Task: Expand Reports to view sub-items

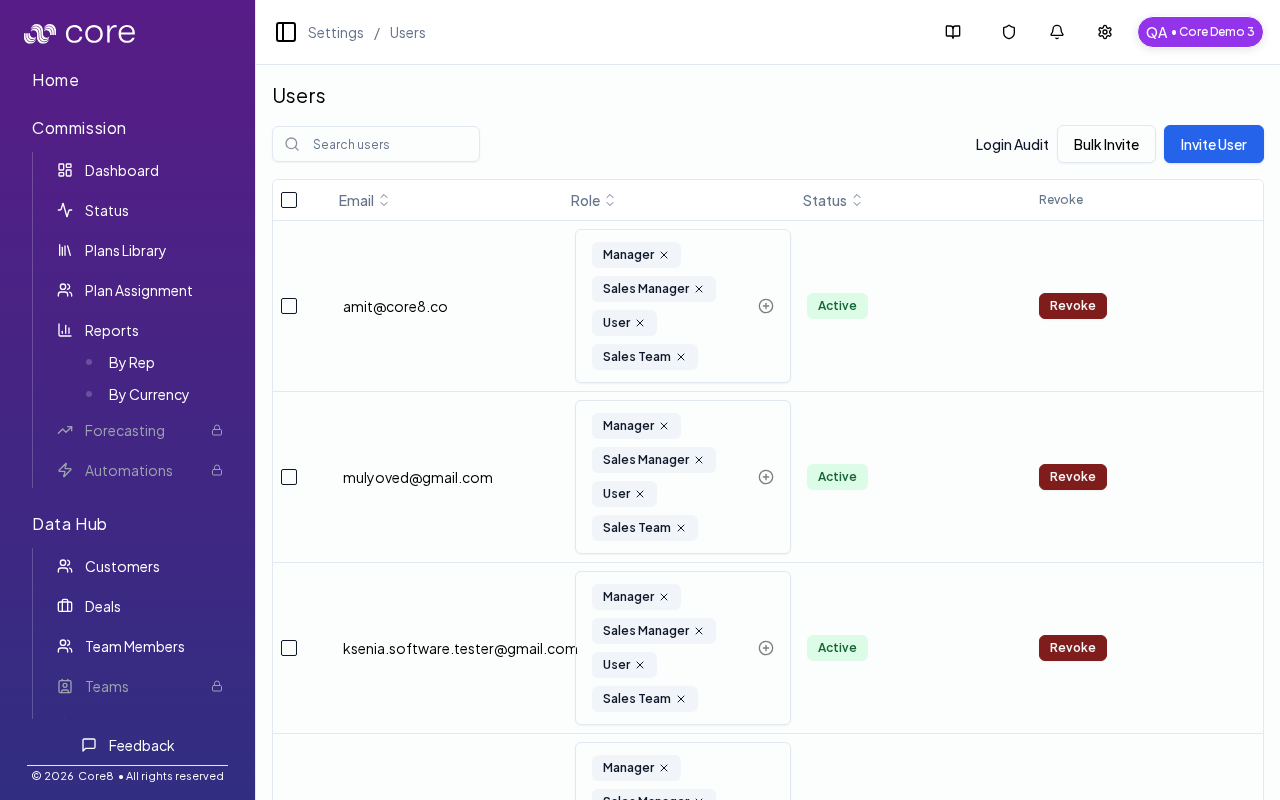Action: [111, 330]
